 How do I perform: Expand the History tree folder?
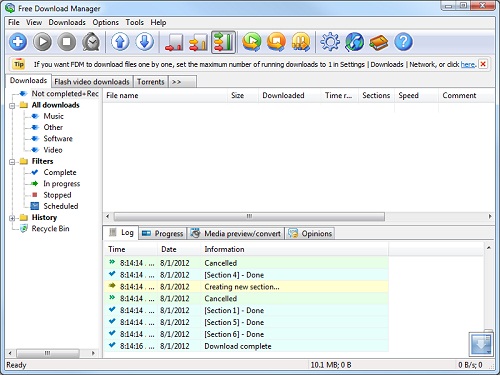pyautogui.click(x=12, y=218)
